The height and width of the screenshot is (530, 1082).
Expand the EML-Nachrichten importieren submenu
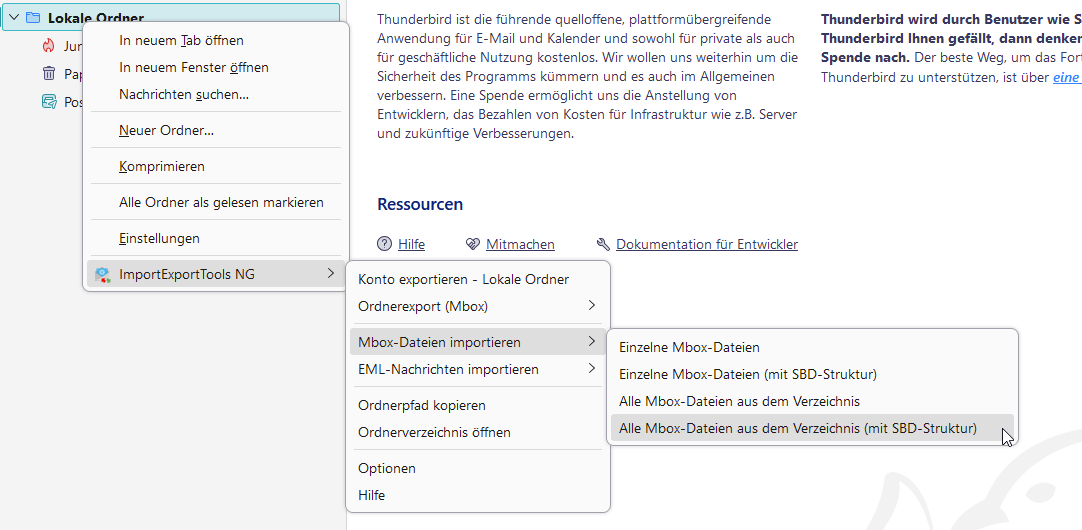coord(591,370)
